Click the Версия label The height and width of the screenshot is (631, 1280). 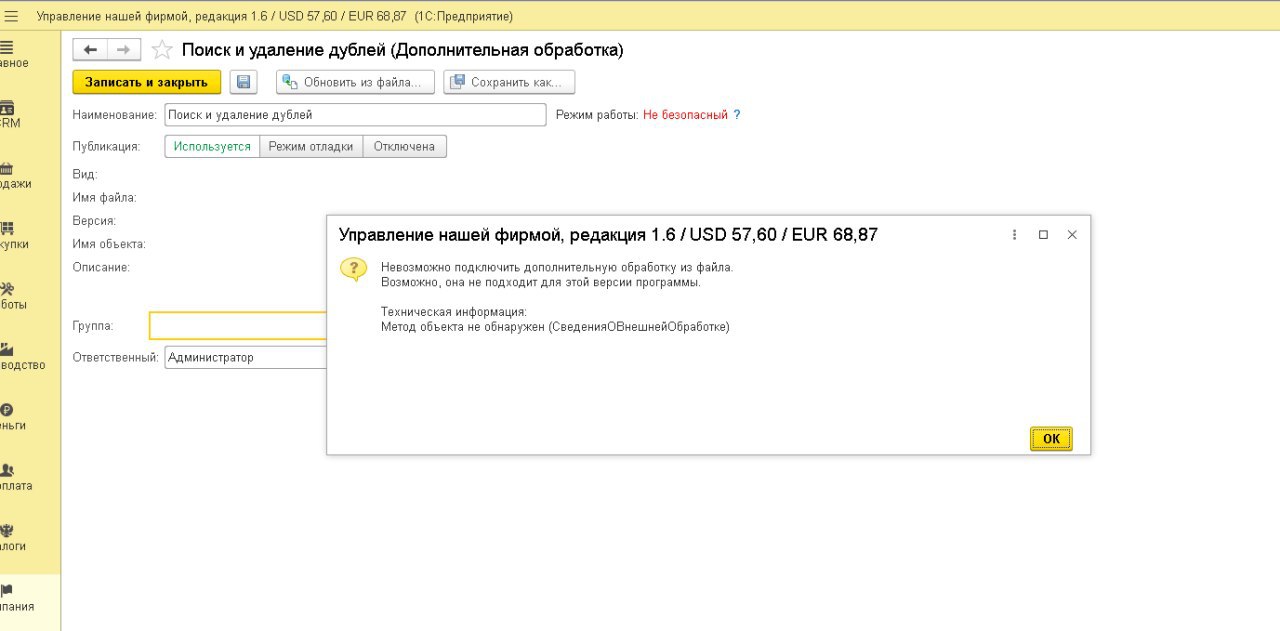click(x=94, y=221)
